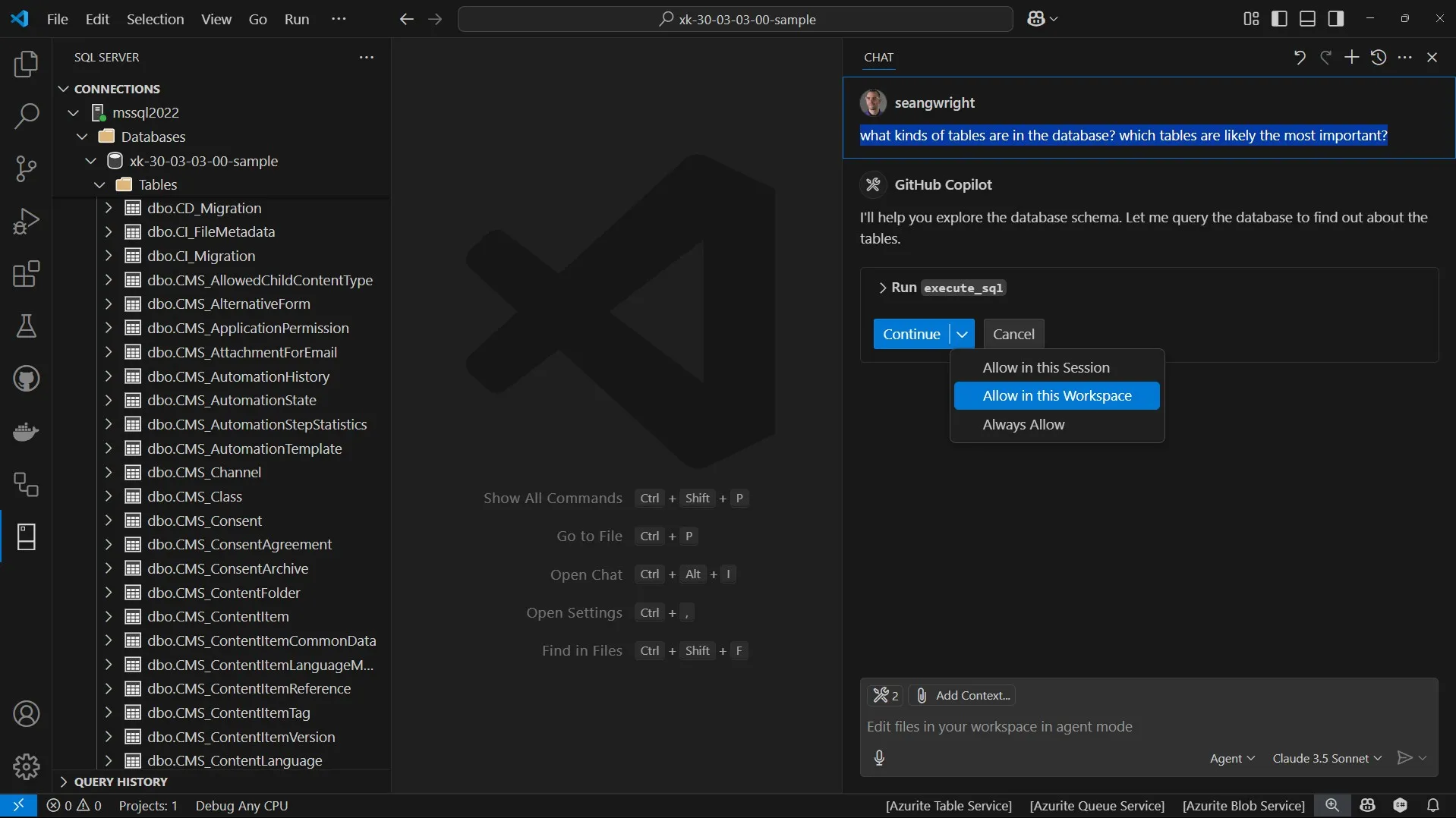Open the File menu

[x=58, y=19]
